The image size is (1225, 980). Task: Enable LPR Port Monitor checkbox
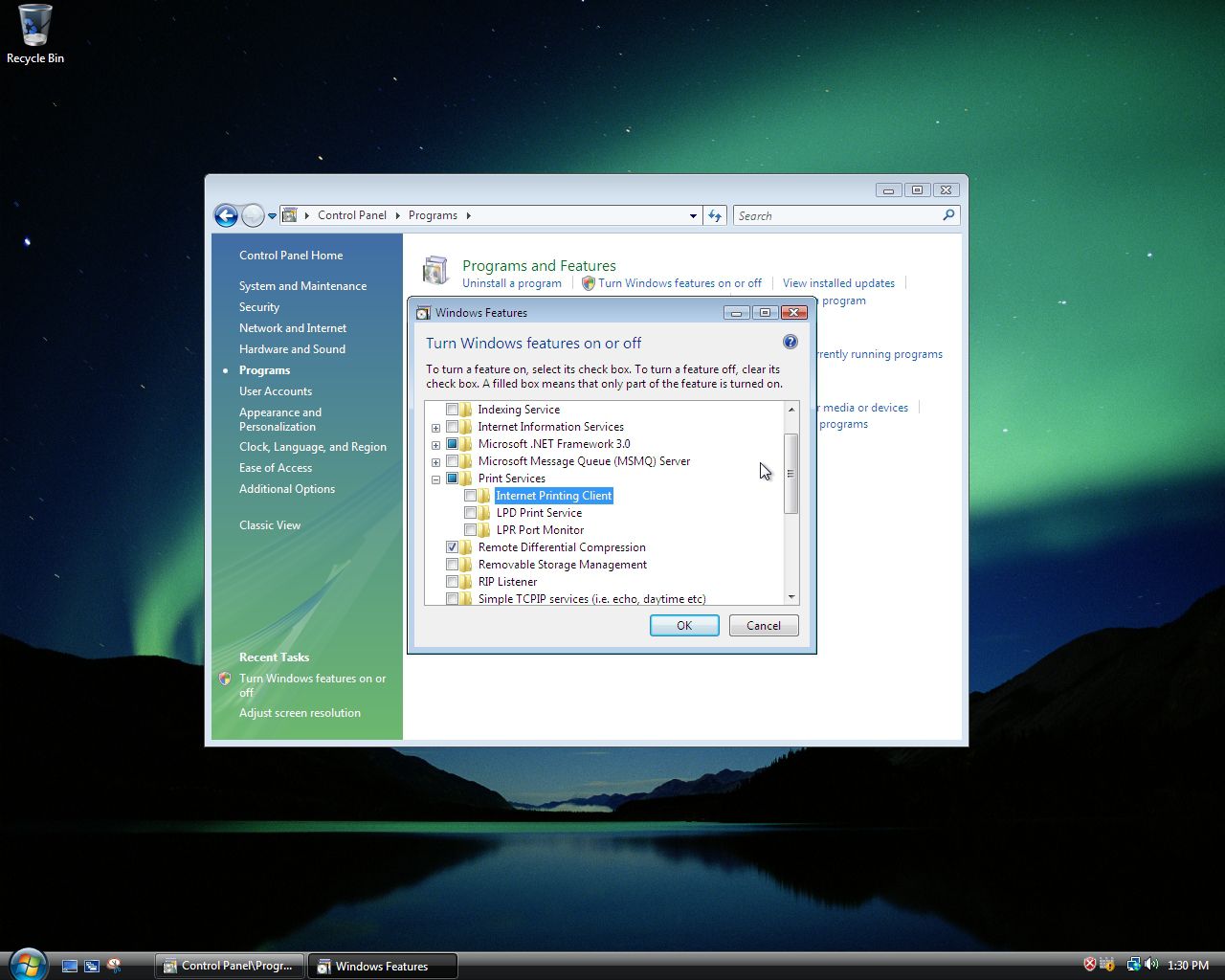click(470, 530)
